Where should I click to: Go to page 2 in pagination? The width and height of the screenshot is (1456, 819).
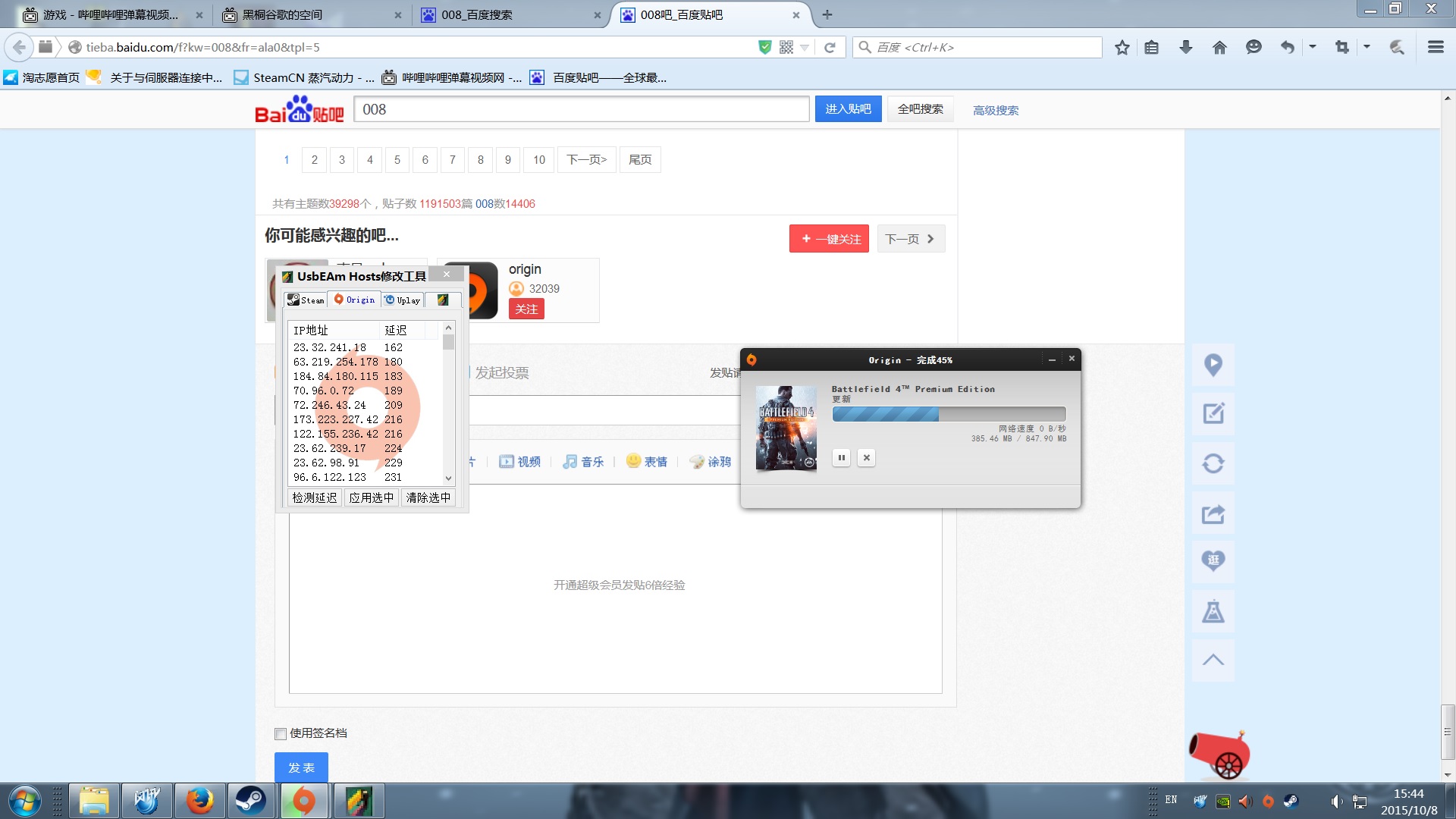click(x=314, y=159)
